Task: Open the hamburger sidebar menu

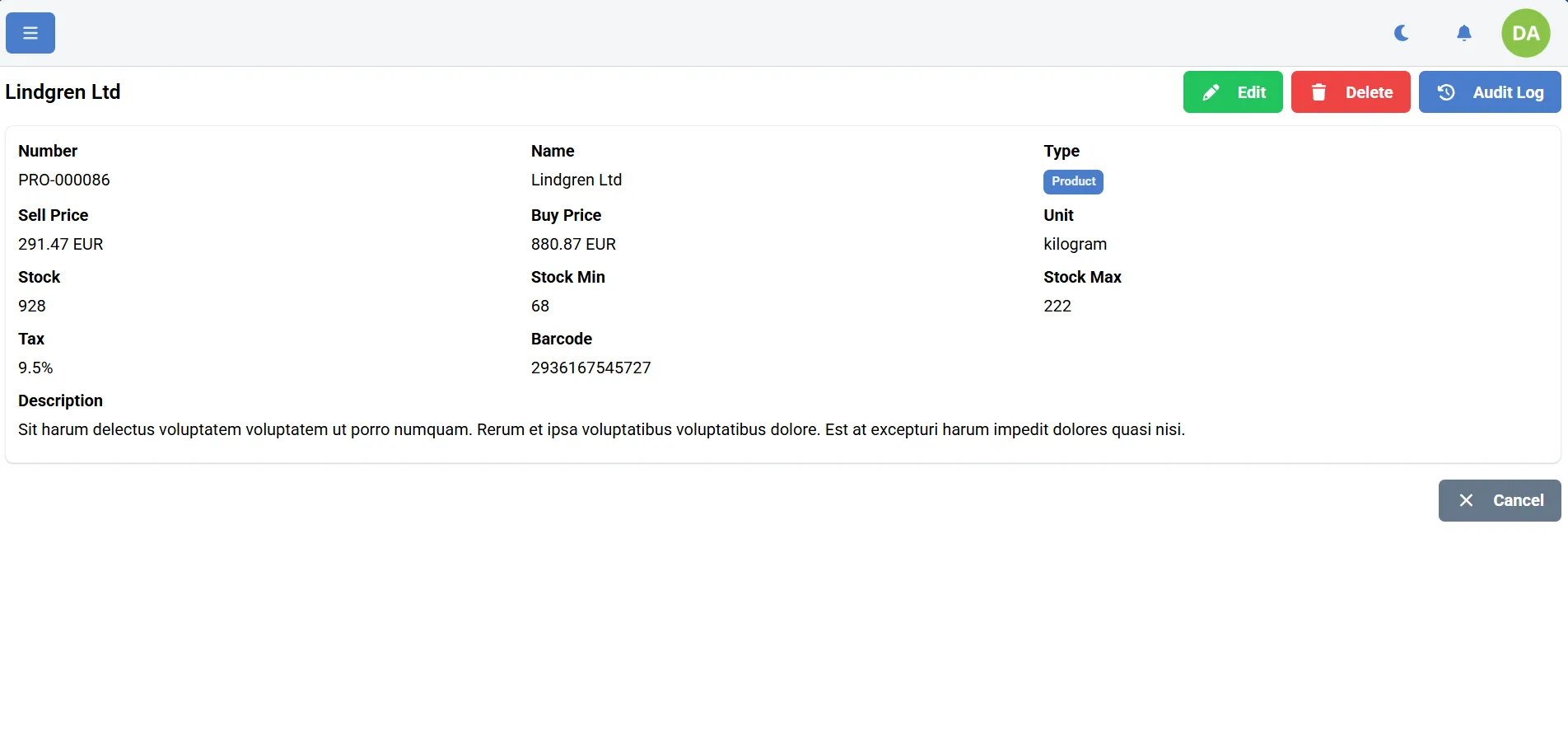Action: pyautogui.click(x=30, y=33)
